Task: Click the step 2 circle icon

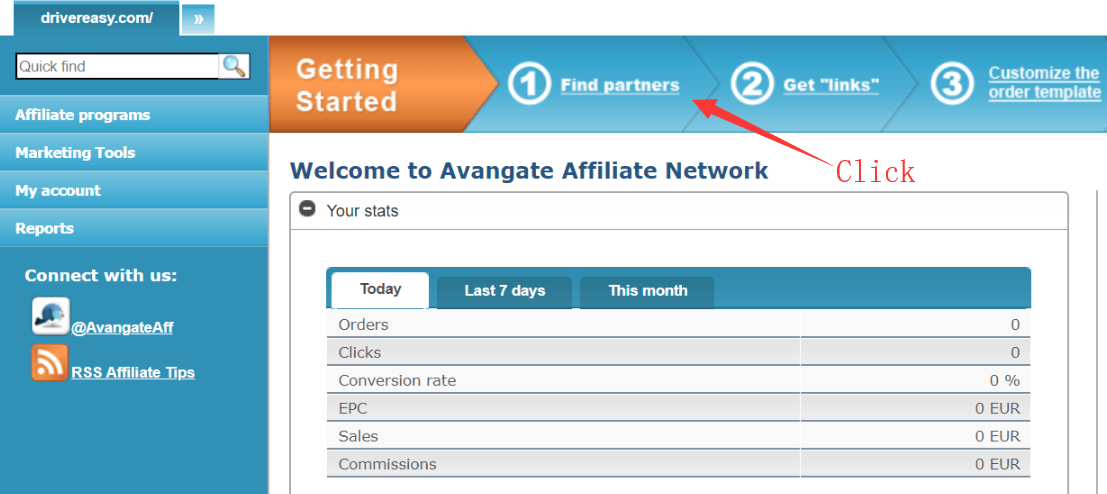Action: point(752,85)
